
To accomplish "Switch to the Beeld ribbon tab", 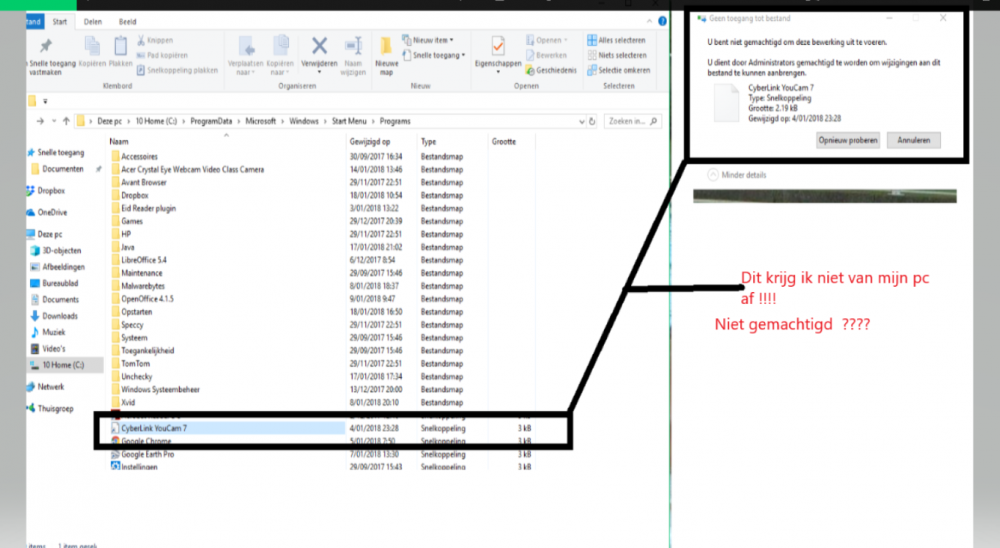I will [x=128, y=22].
